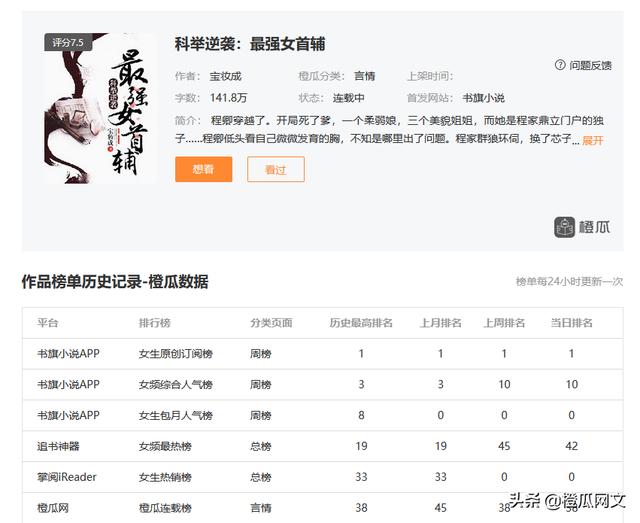Click 总榜 in the 女频最热榜 row

(x=261, y=446)
